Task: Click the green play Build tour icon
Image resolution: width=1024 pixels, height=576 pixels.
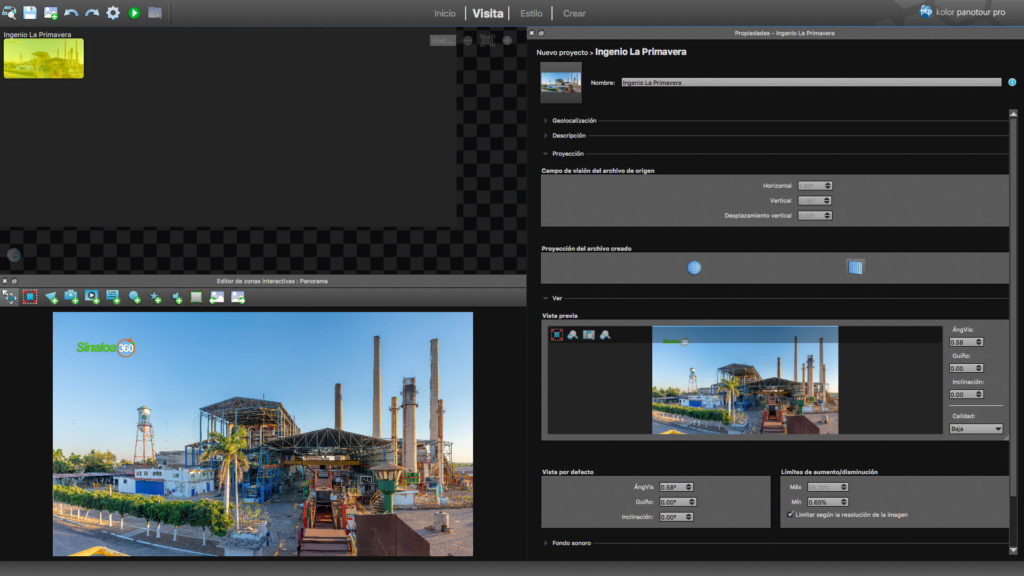Action: click(x=134, y=13)
